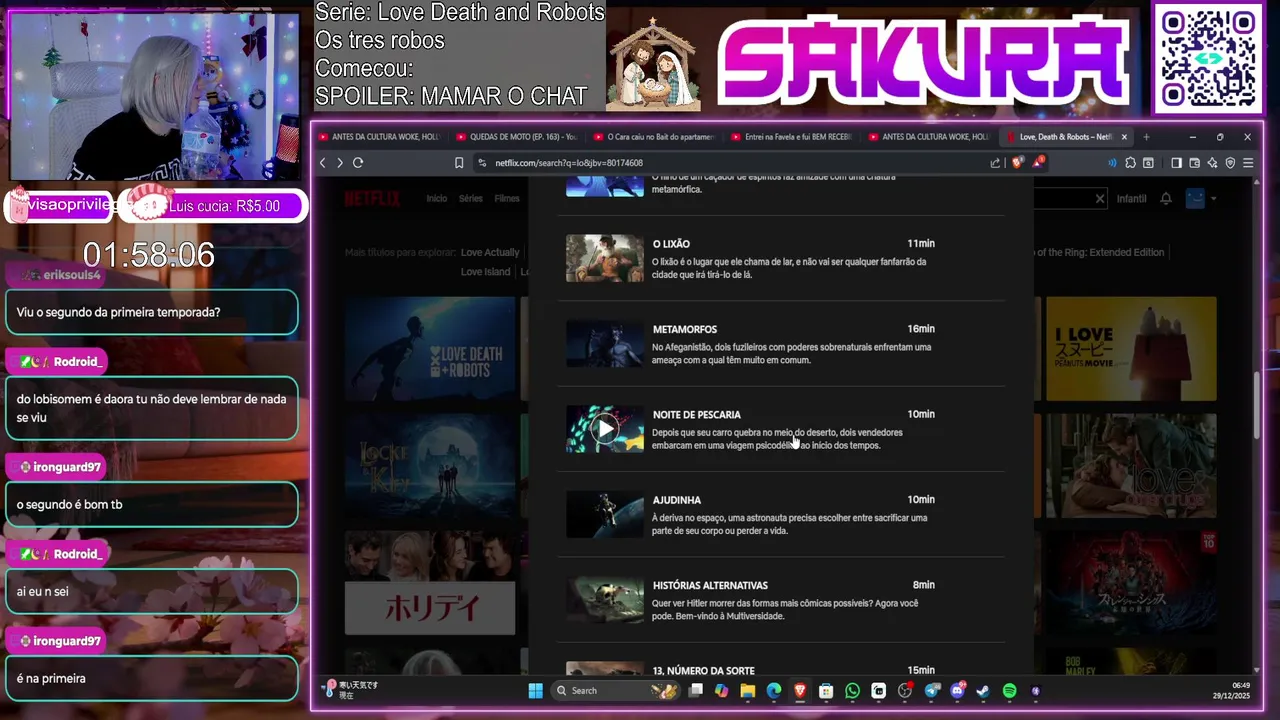Open Windows Start menu
Screen dimensions: 1280x720
pos(535,690)
